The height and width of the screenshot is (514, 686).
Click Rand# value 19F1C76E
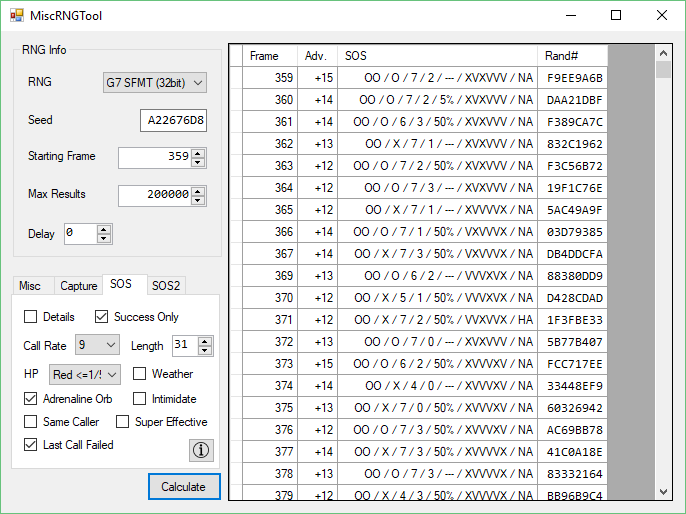pyautogui.click(x=573, y=188)
